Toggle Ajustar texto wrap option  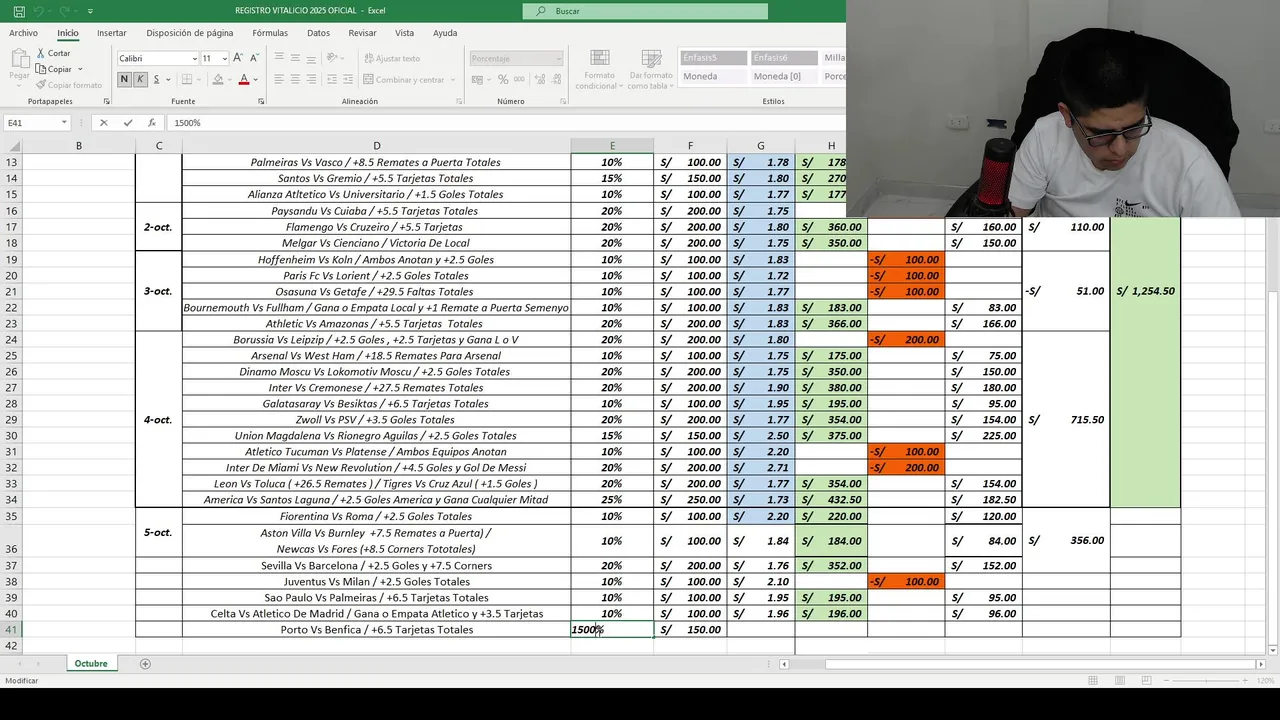pyautogui.click(x=392, y=58)
